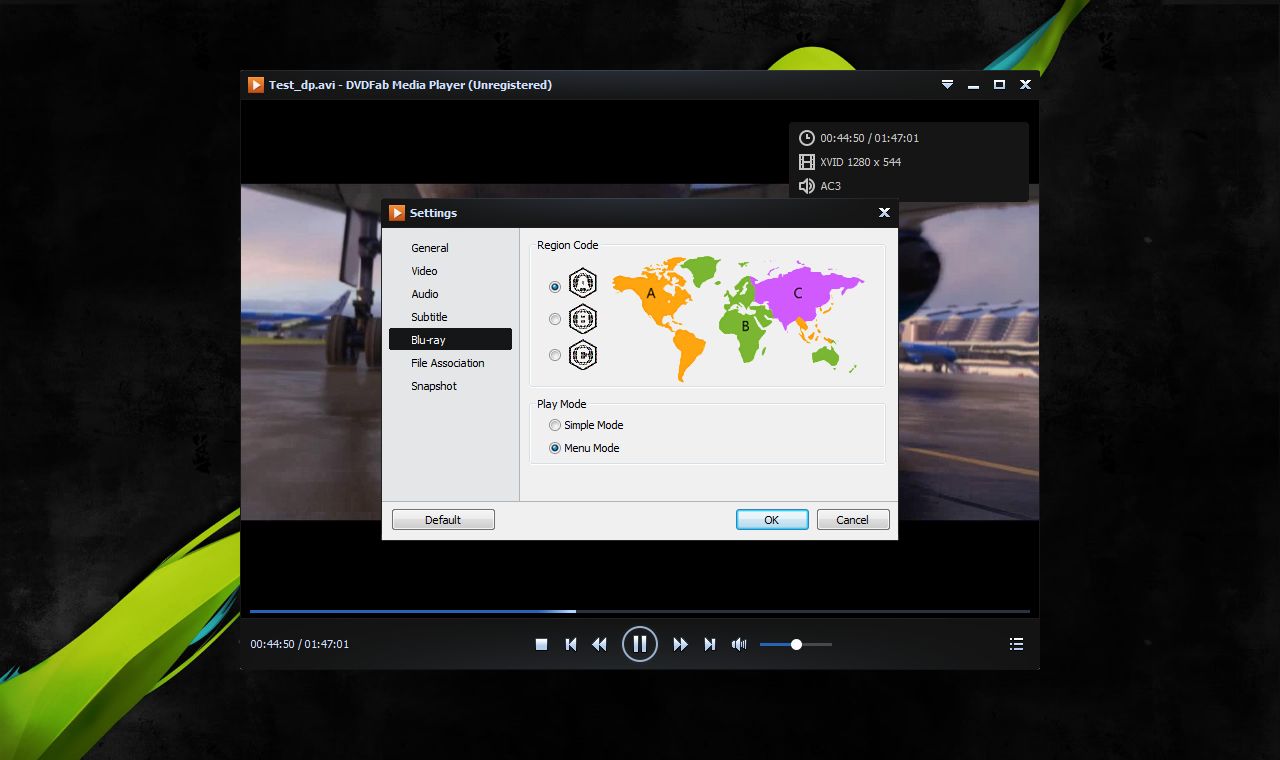Image resolution: width=1280 pixels, height=760 pixels.
Task: Choose Menu Mode play mode
Action: 585,448
